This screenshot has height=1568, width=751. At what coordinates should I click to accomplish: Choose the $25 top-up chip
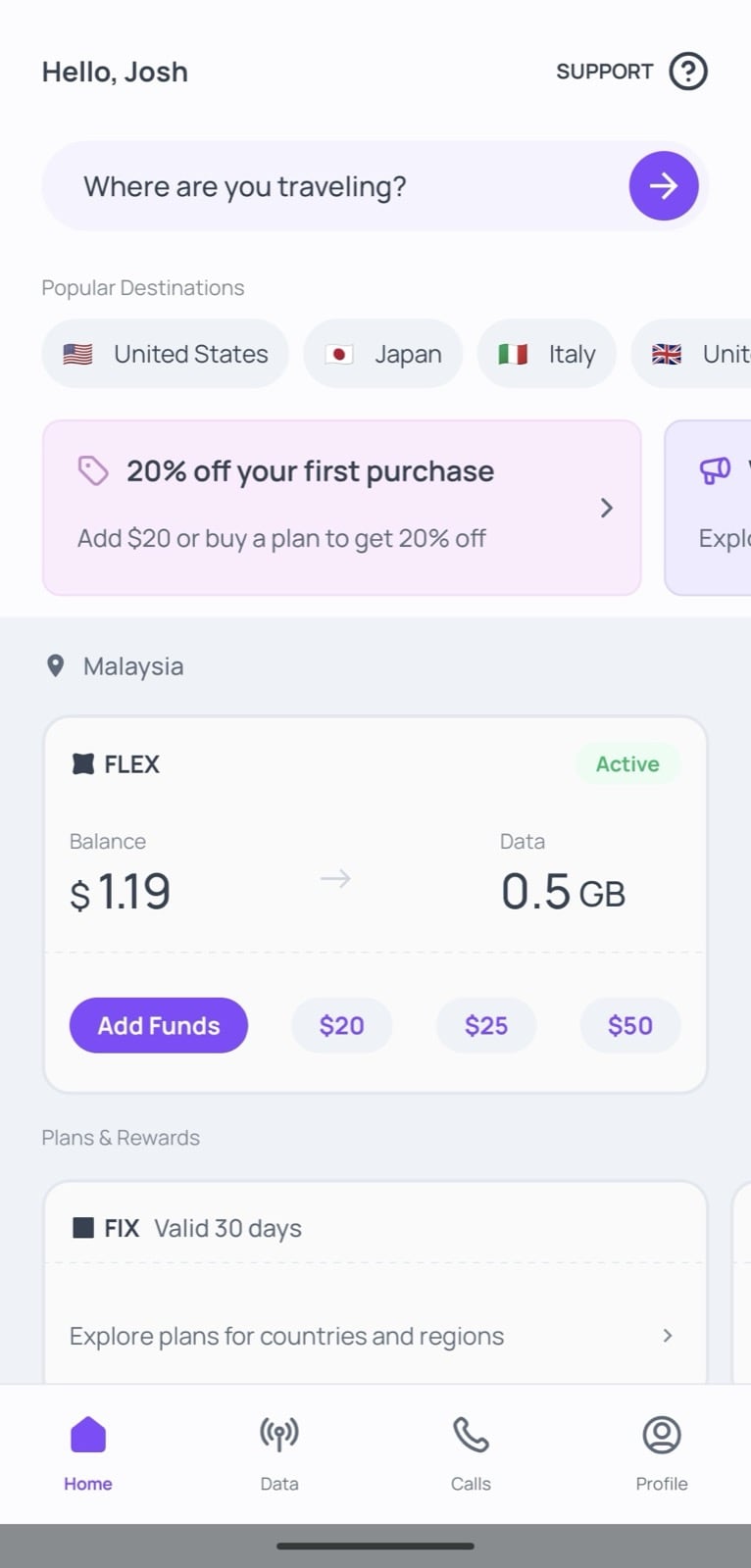[486, 1025]
